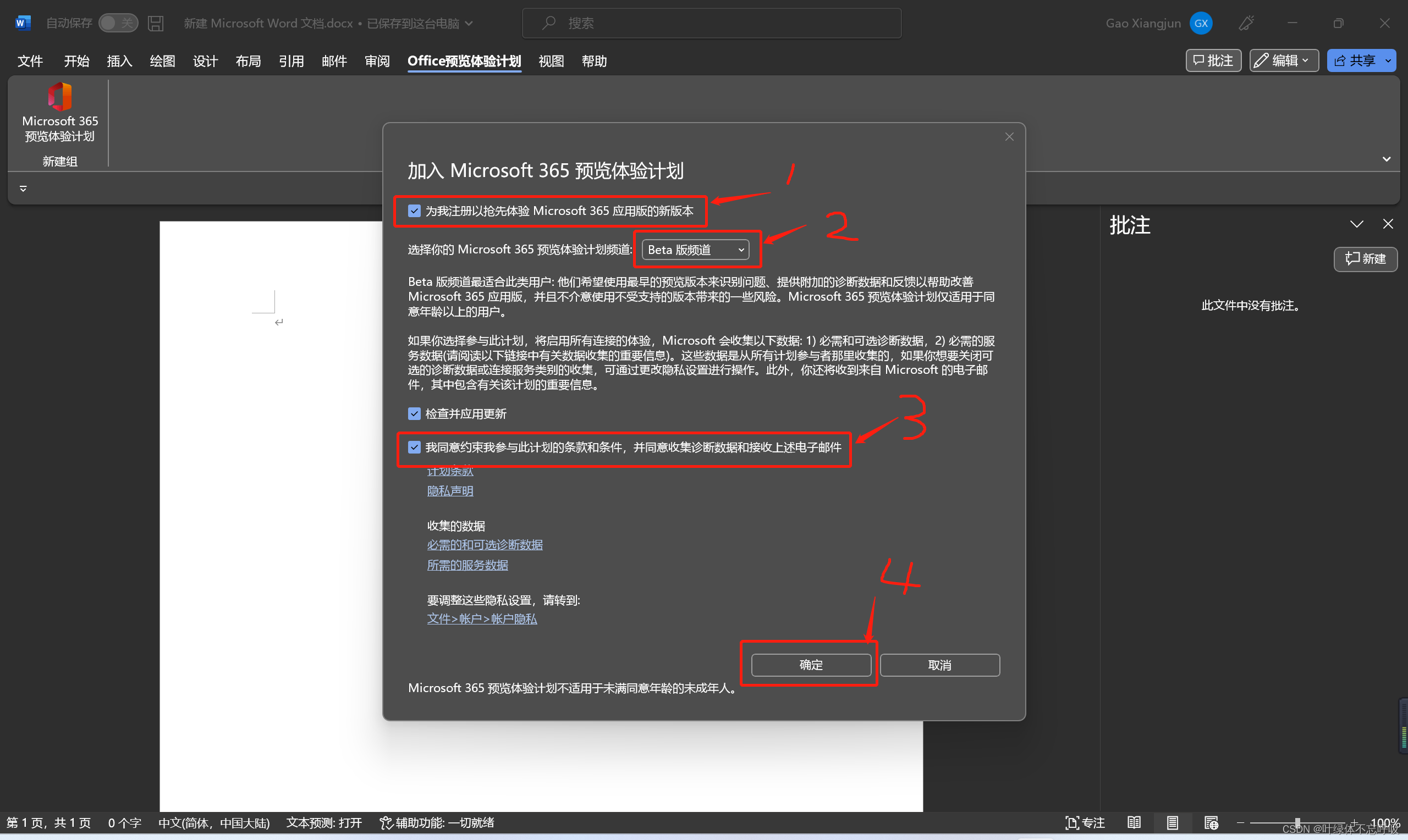Expand the document title dropdown arrow
The height and width of the screenshot is (840, 1408).
(x=469, y=23)
